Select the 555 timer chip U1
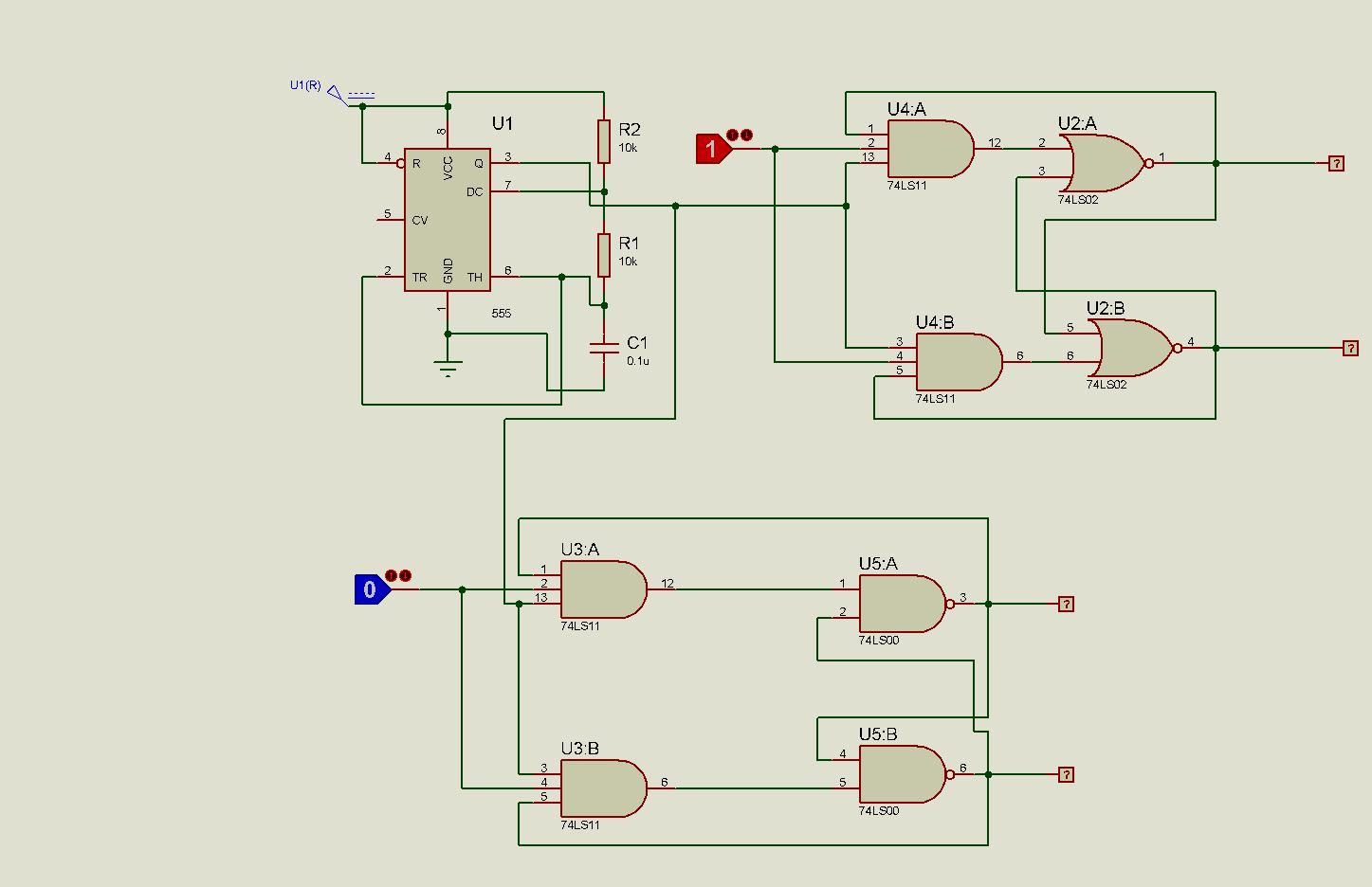1372x887 pixels. tap(447, 220)
